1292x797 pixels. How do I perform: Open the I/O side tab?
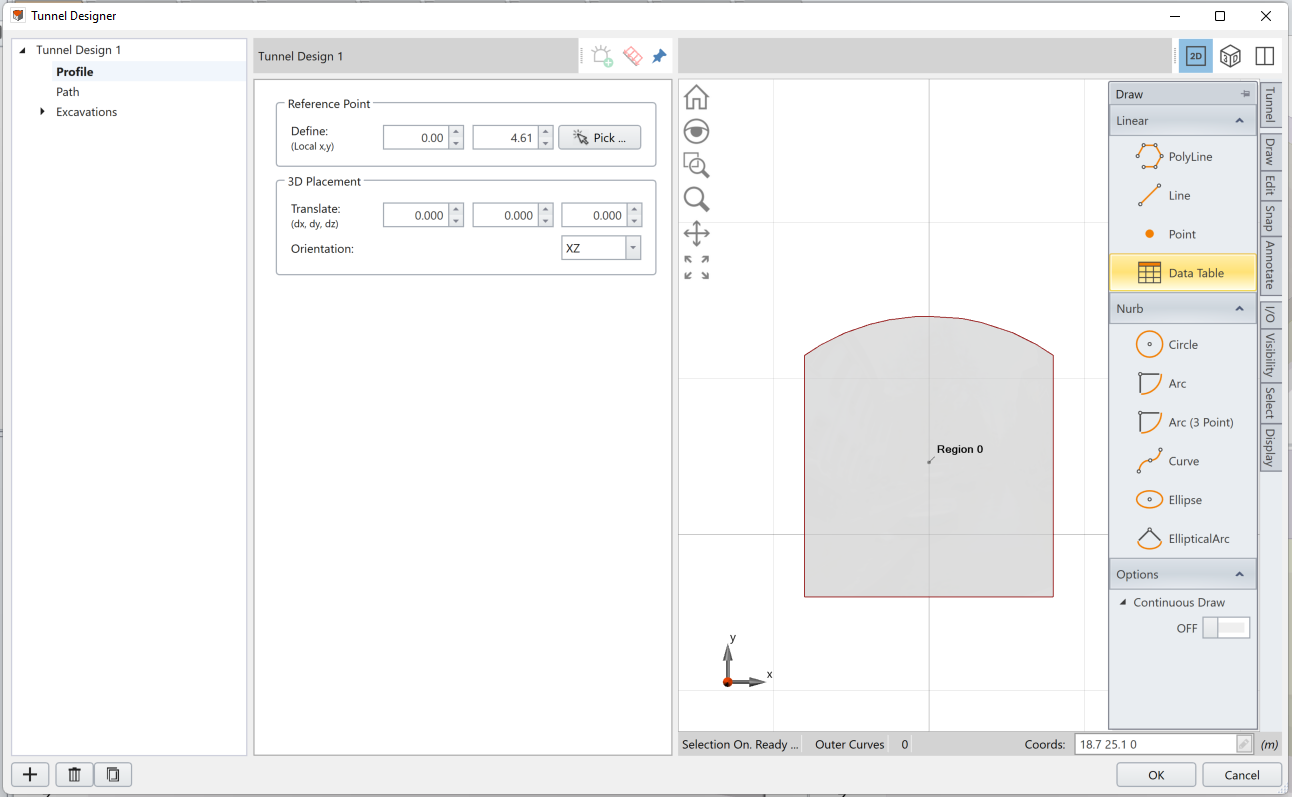coord(1270,314)
